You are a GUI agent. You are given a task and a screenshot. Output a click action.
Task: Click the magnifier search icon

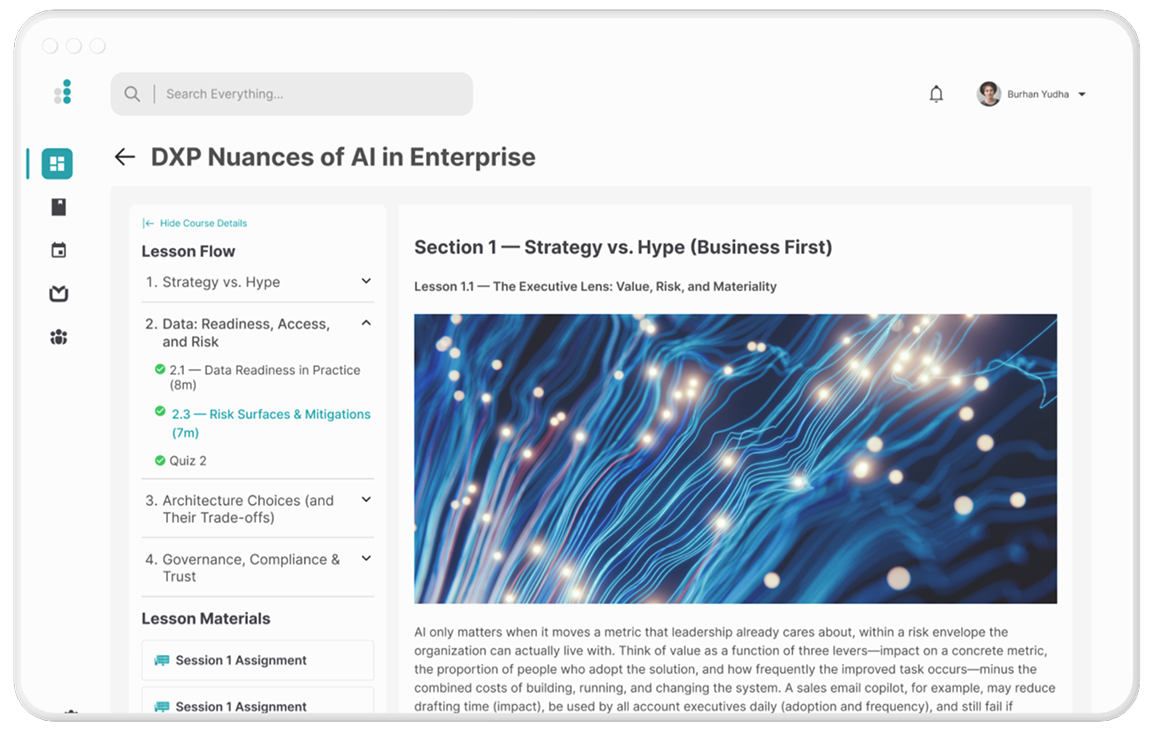[x=132, y=94]
